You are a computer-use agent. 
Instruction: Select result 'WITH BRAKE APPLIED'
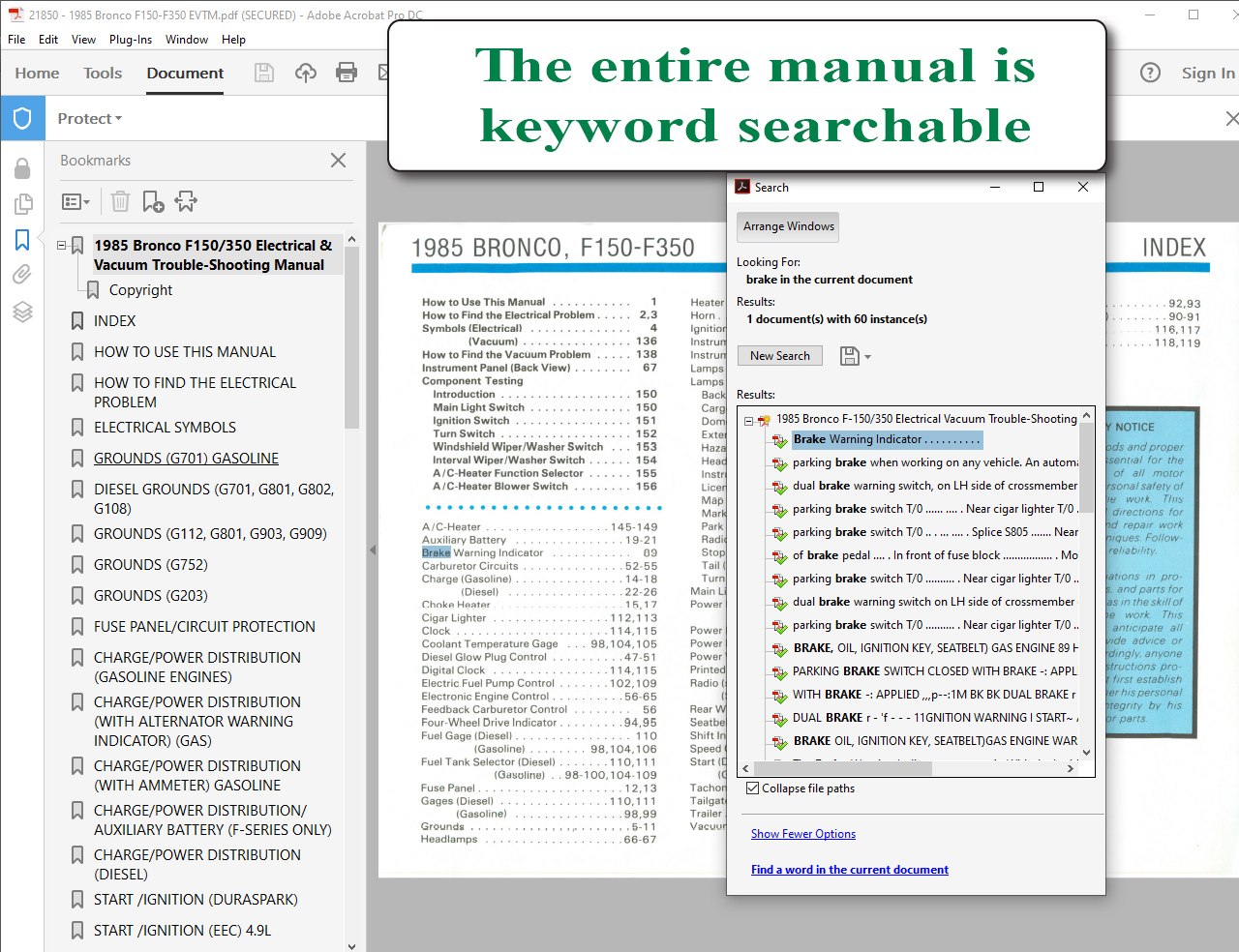click(935, 695)
